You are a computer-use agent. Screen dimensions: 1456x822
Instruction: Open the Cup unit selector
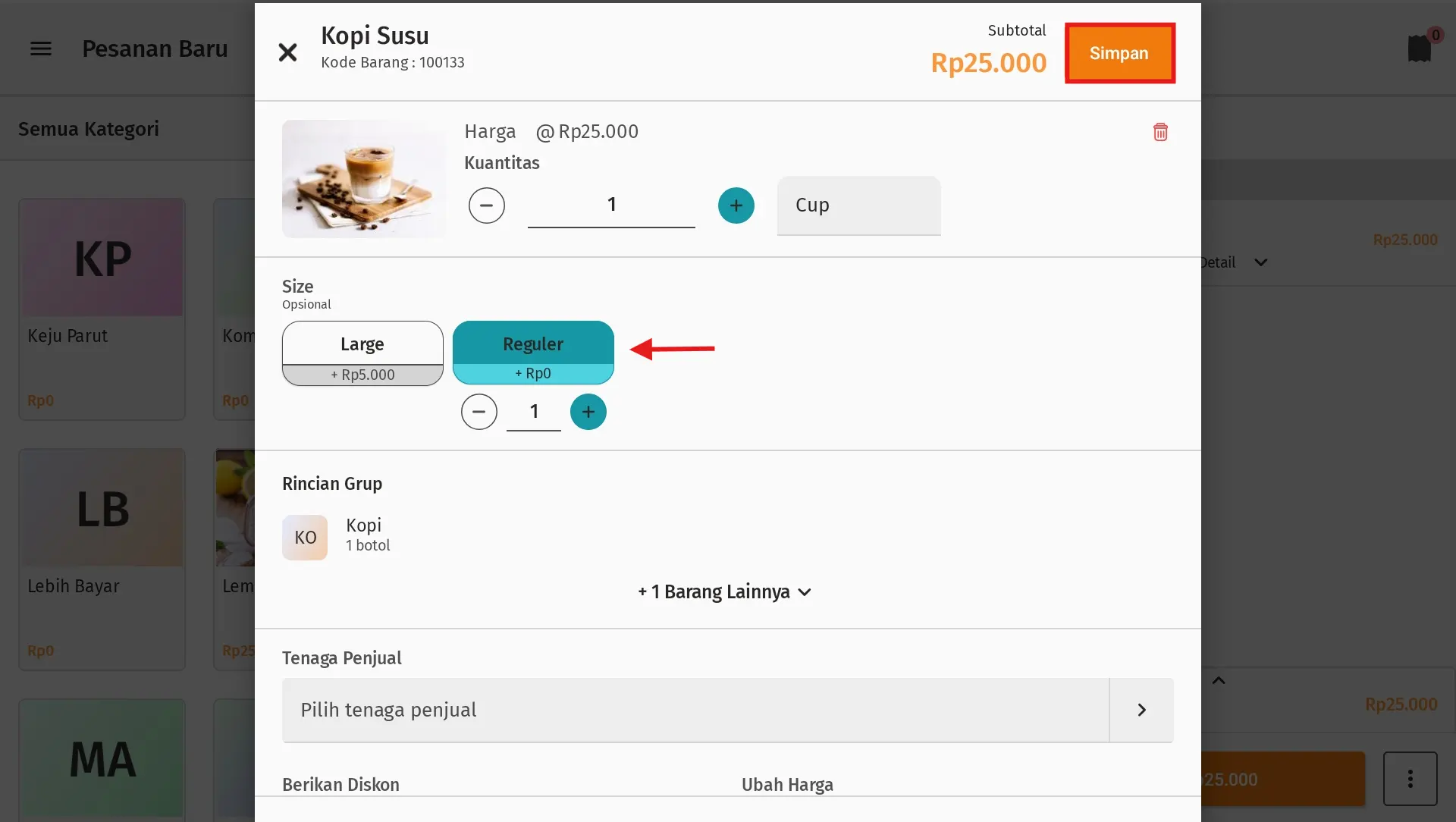pyautogui.click(x=858, y=205)
